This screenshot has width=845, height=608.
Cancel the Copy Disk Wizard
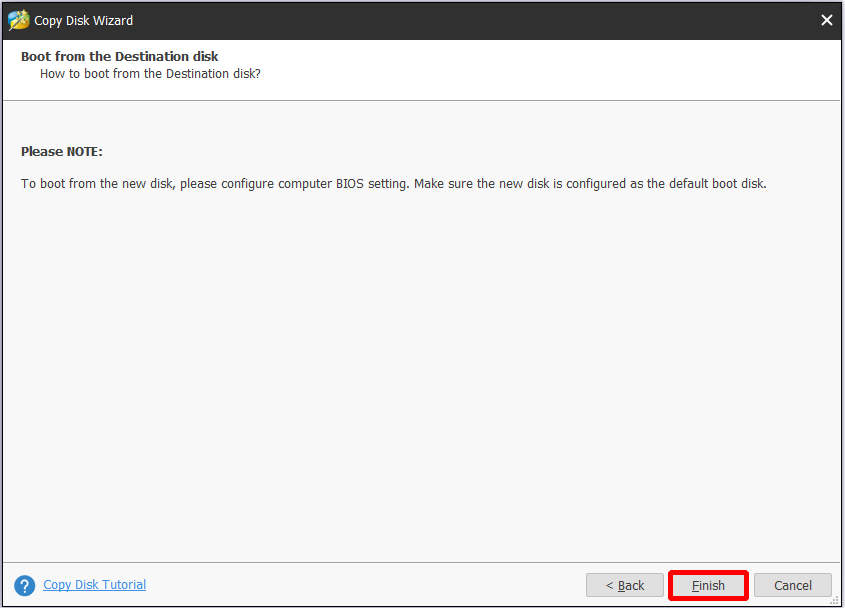tap(792, 585)
